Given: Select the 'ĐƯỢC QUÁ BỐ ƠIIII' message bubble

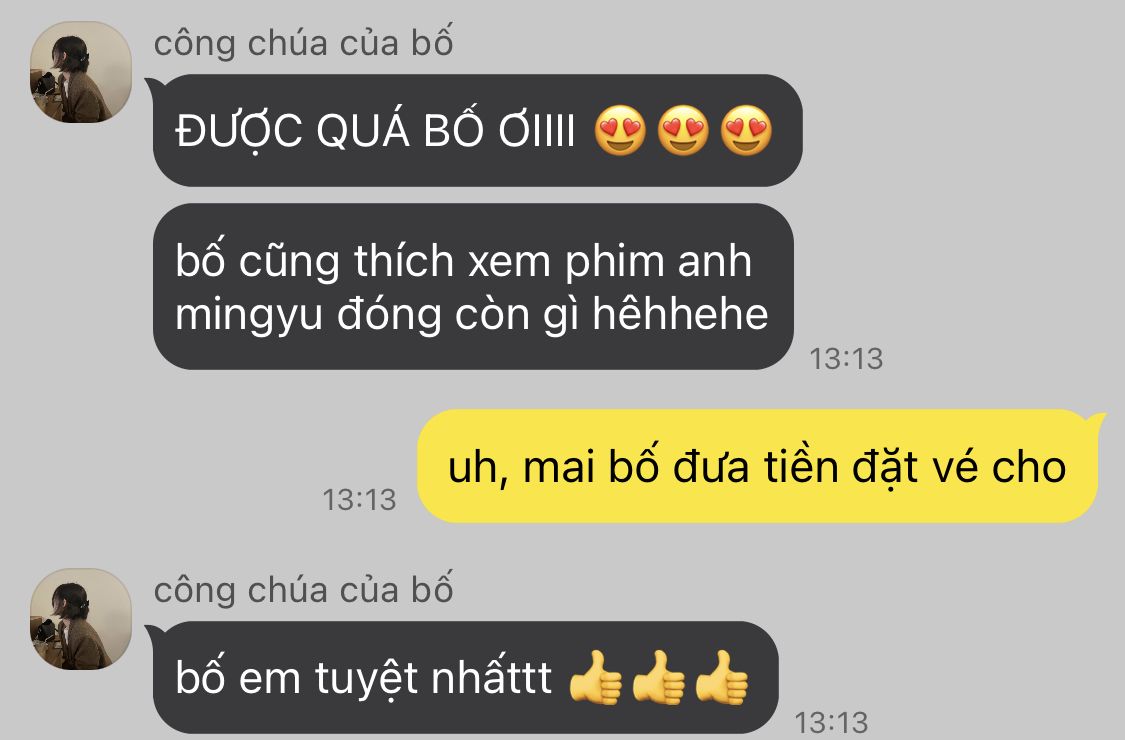Looking at the screenshot, I should (x=477, y=131).
